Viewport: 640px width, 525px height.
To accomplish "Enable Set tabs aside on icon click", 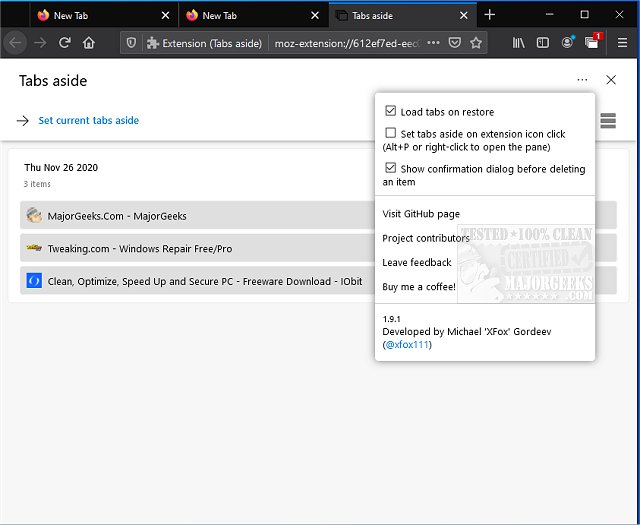I will point(391,133).
